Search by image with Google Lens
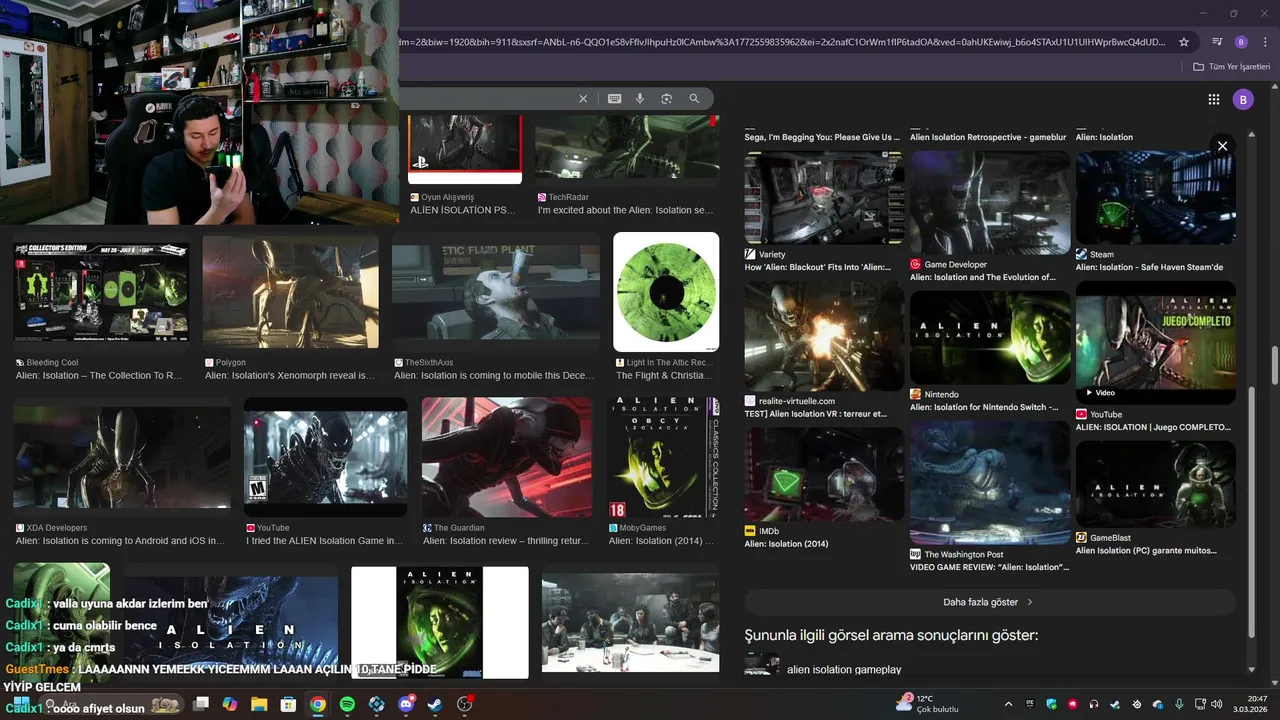1280x720 pixels. 666,99
